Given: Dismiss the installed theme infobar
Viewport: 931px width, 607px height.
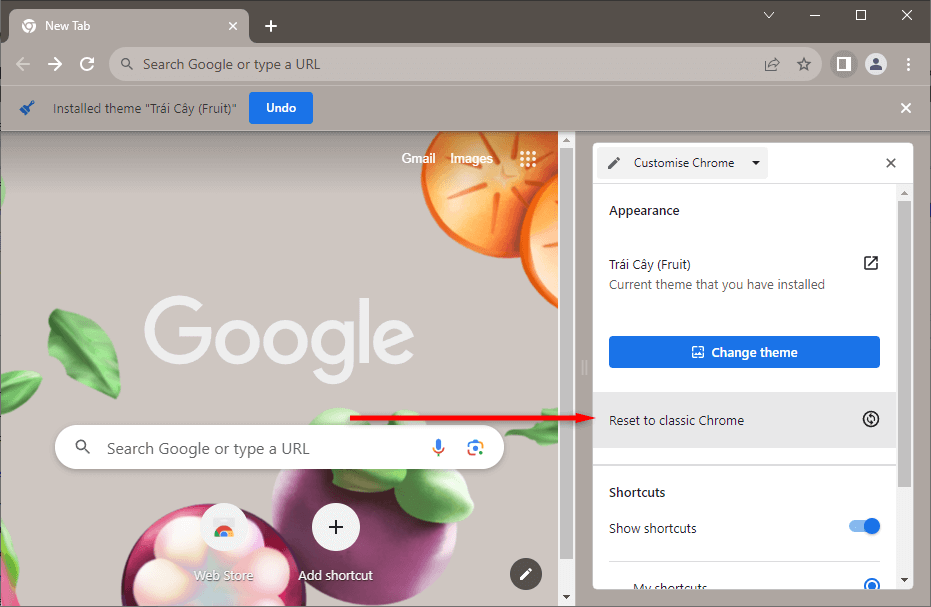Looking at the screenshot, I should click(x=905, y=108).
